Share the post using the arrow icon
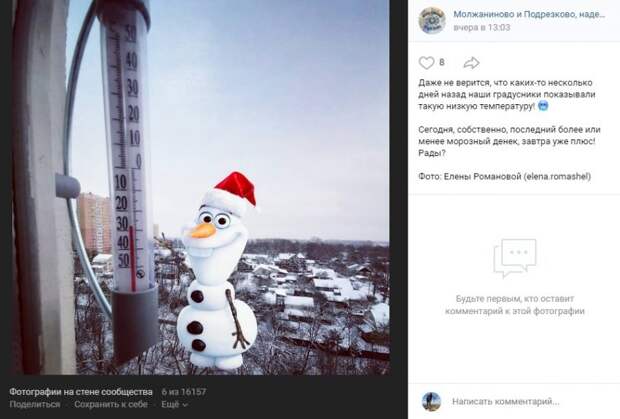The width and height of the screenshot is (620, 419). click(471, 62)
